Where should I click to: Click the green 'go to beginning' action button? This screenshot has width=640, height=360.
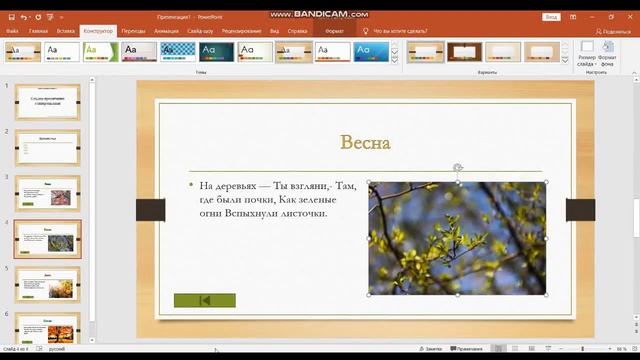204,300
